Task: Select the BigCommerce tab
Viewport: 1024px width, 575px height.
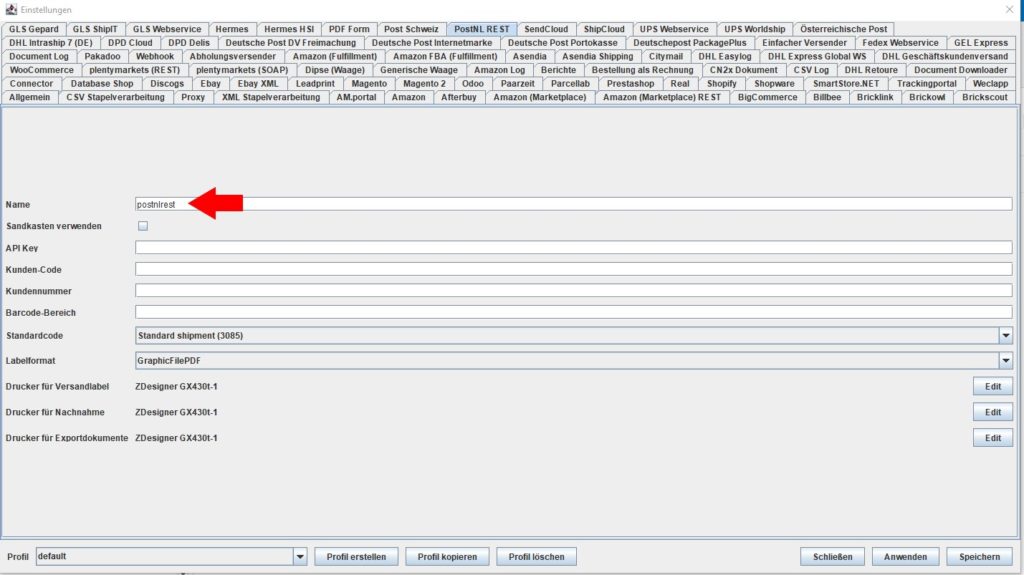Action: click(767, 97)
